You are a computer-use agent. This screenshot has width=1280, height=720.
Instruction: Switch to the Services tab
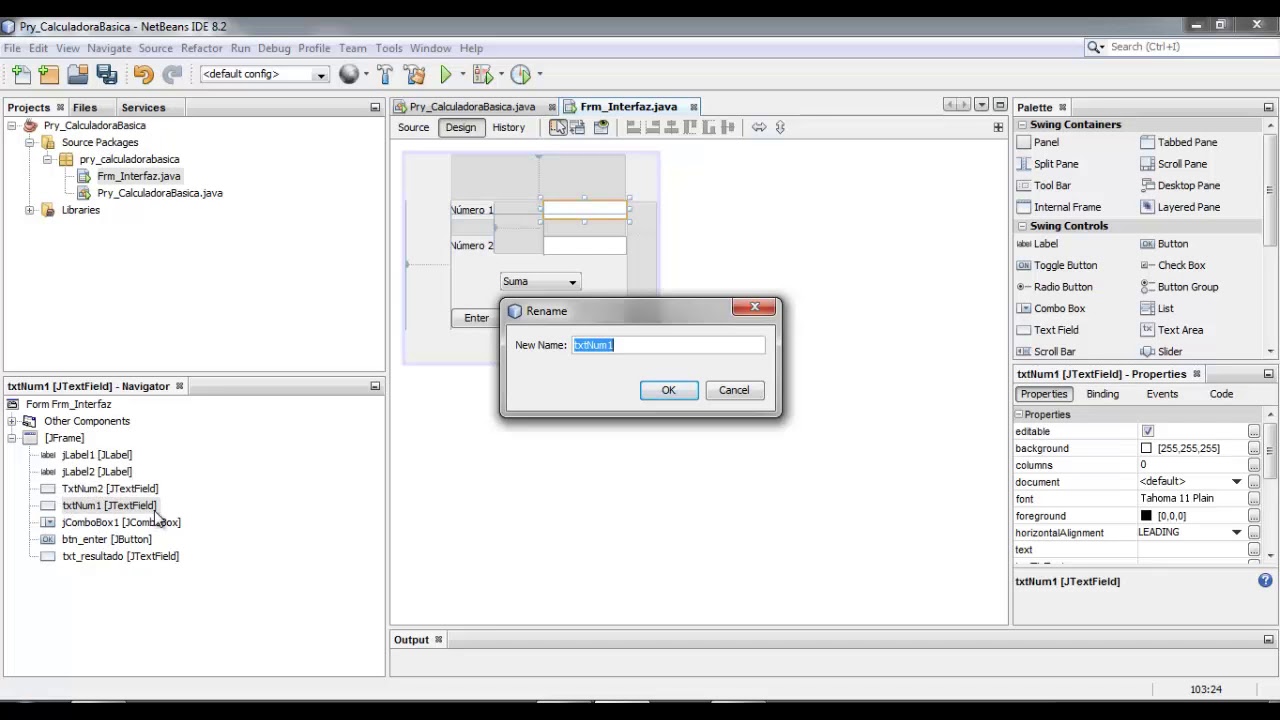tap(143, 107)
